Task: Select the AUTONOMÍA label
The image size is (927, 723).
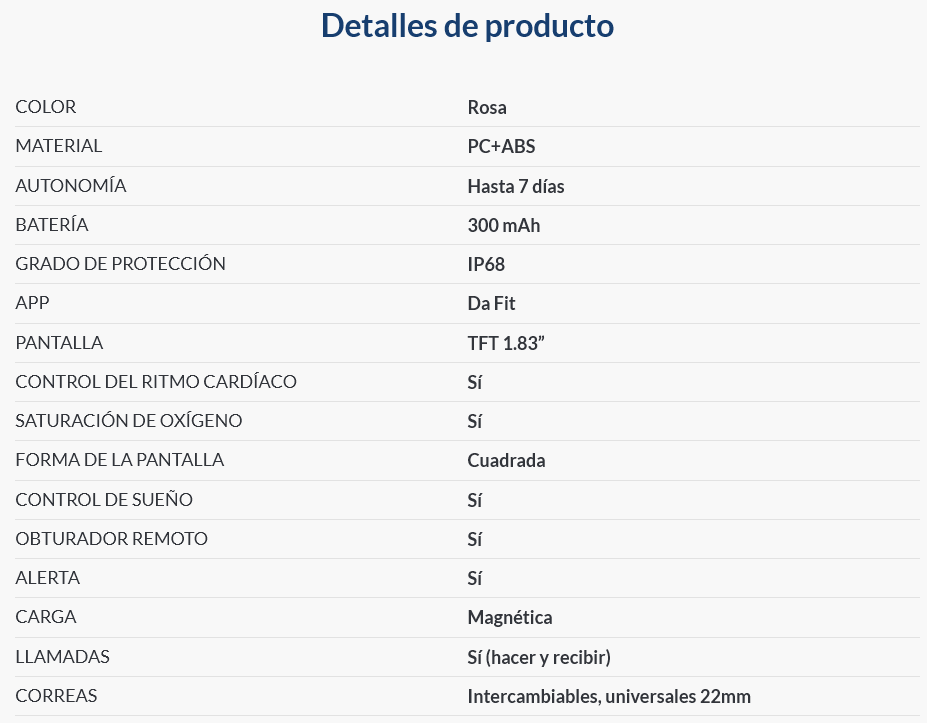Action: (x=71, y=186)
